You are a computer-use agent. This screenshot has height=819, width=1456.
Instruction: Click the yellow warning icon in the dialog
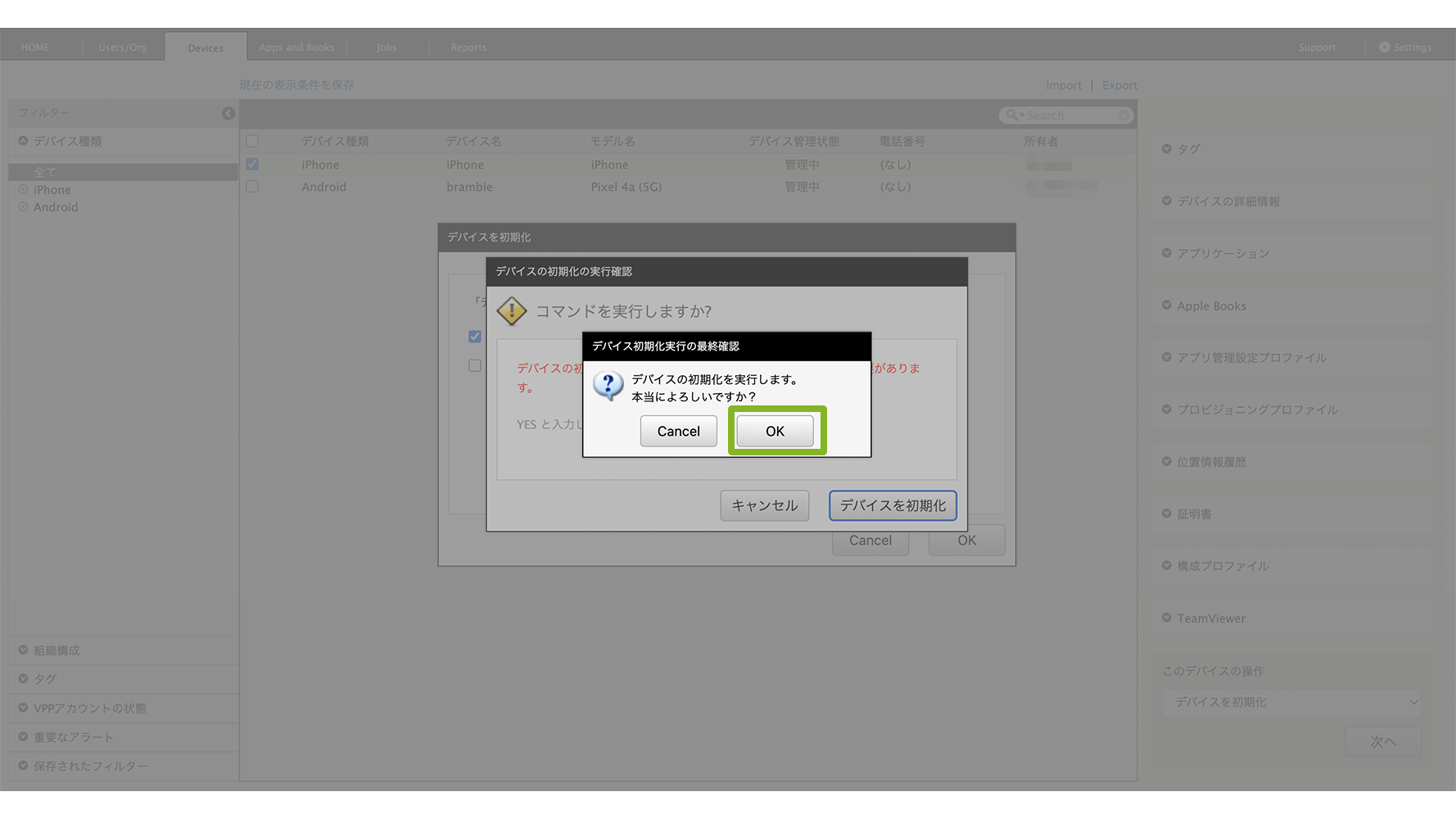[512, 311]
